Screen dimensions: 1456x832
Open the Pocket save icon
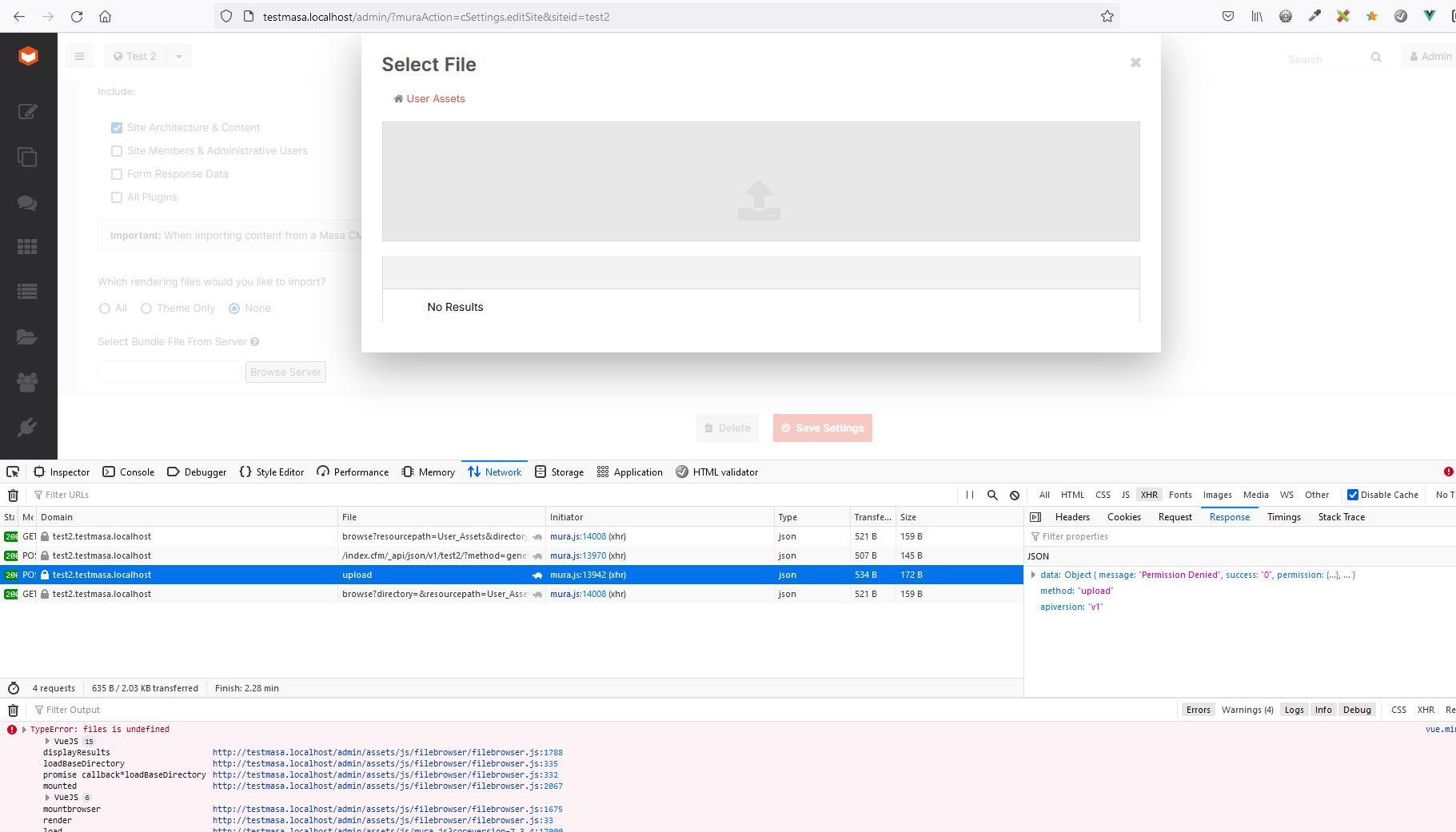pos(1228,16)
